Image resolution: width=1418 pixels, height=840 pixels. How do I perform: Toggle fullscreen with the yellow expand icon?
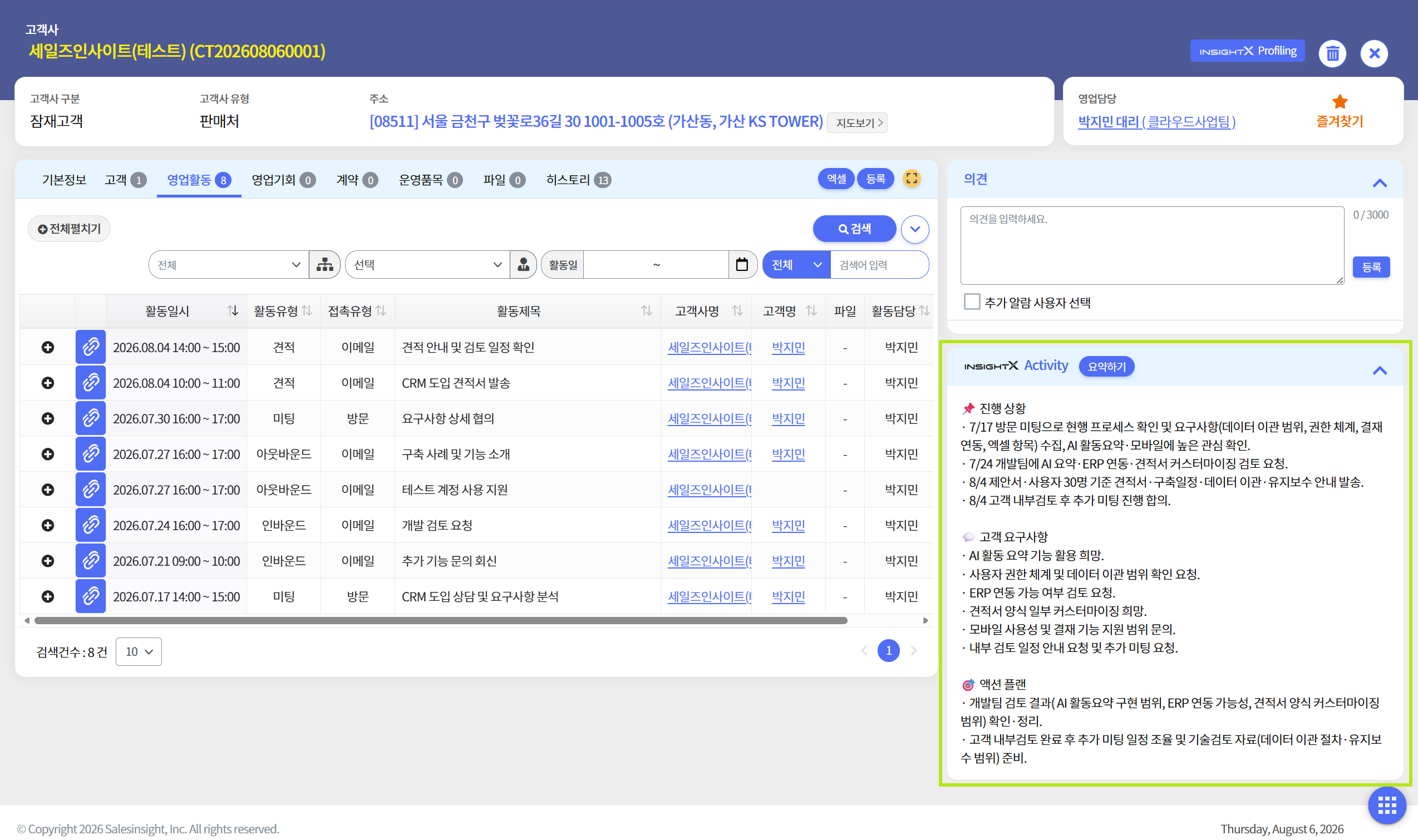tap(911, 179)
